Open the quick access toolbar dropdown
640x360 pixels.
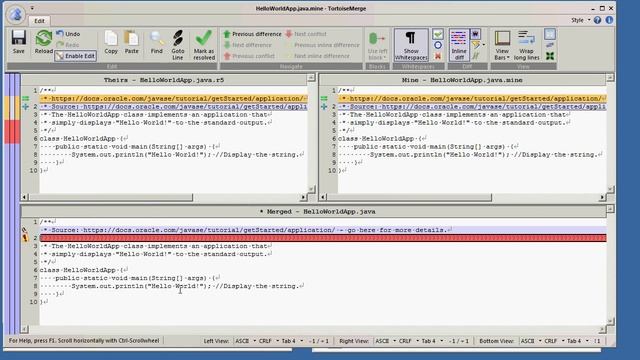(x=32, y=8)
